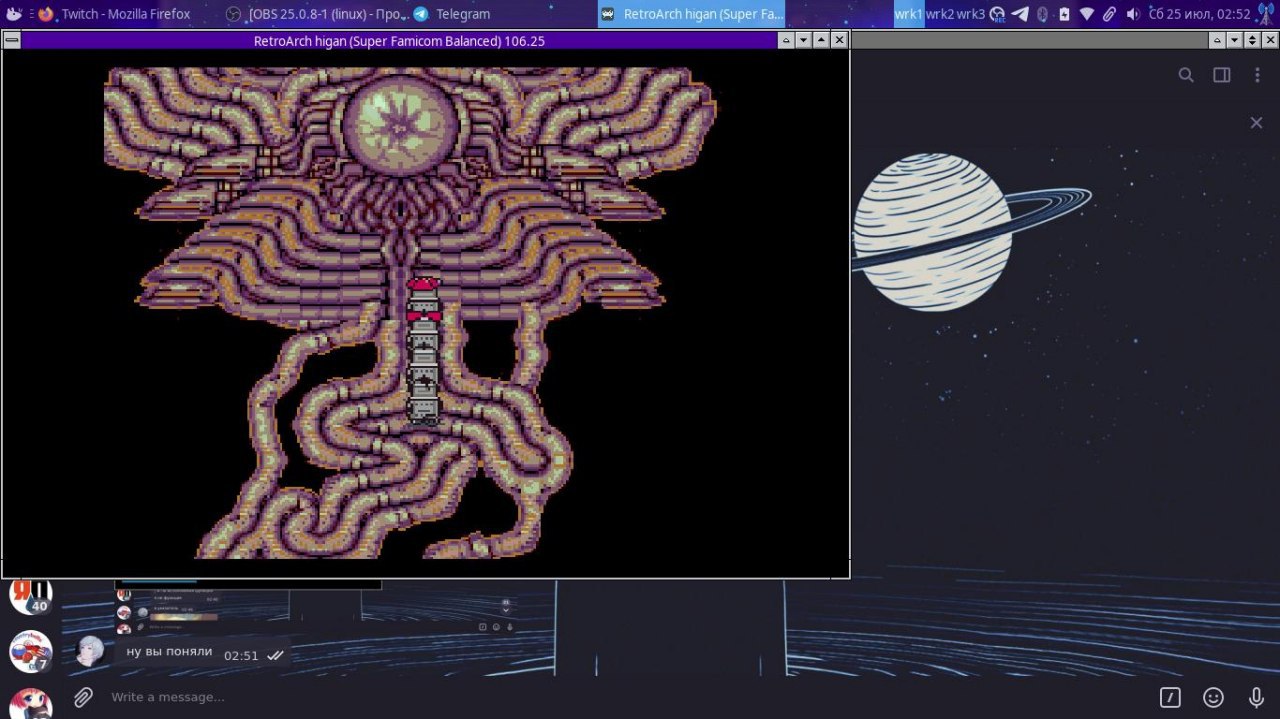Click the Firefox icon beside the Twitch task
Image resolution: width=1280 pixels, height=719 pixels.
click(45, 14)
